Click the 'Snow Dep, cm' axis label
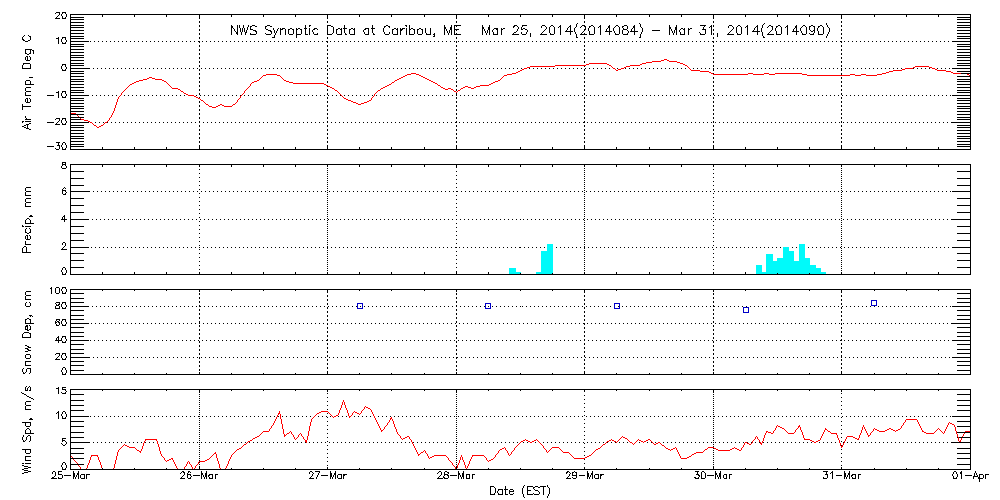 pyautogui.click(x=28, y=330)
